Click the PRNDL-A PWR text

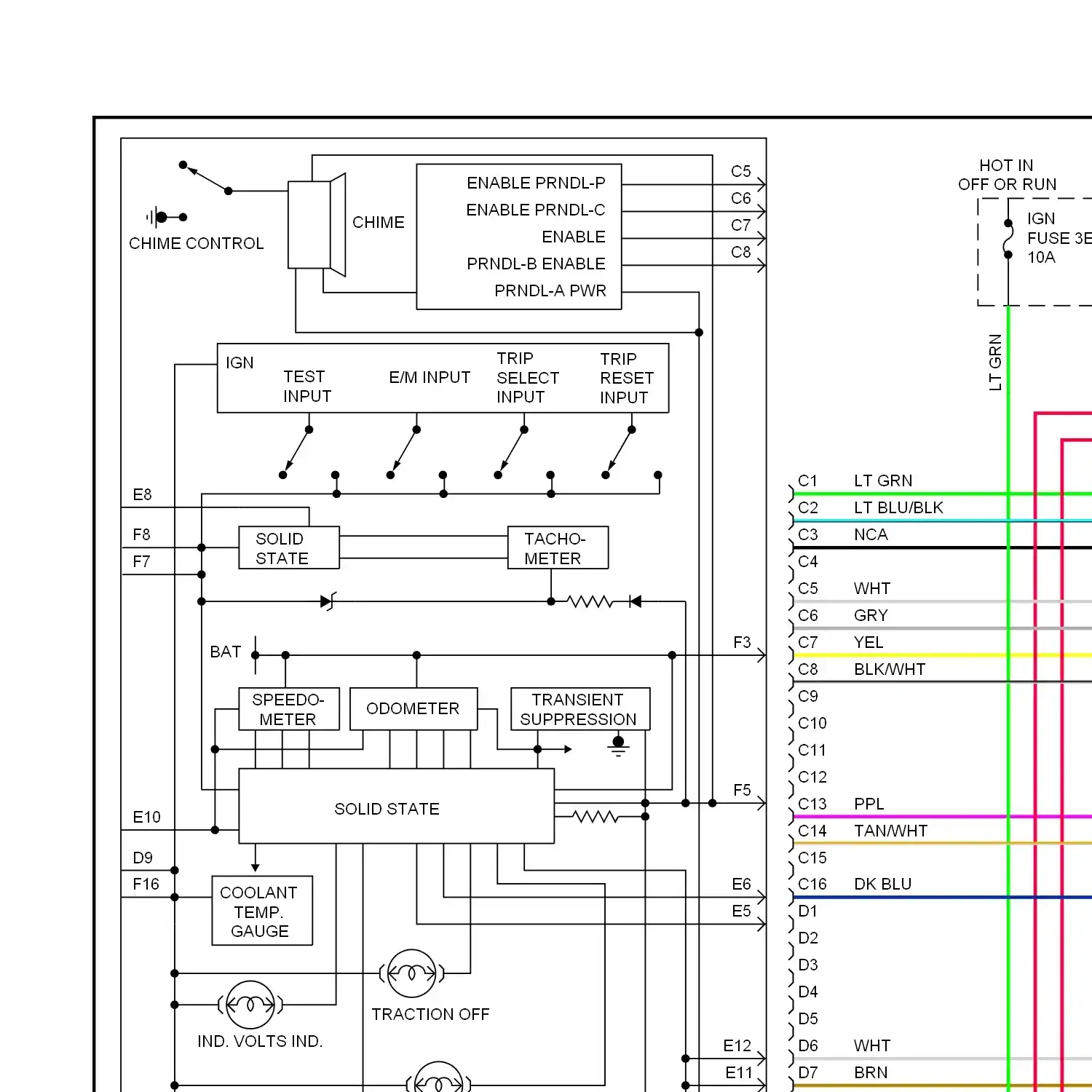550,290
